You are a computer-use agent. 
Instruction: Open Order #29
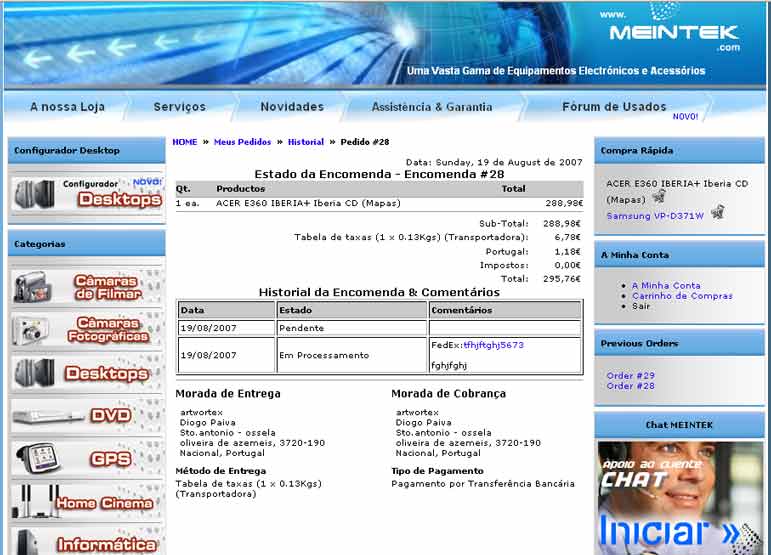tap(630, 376)
